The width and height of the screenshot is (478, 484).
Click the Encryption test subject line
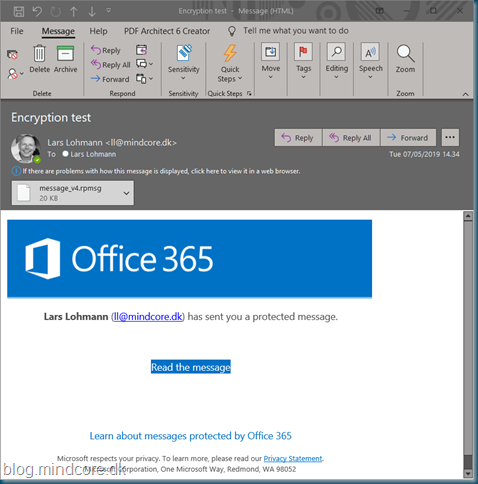pos(51,118)
